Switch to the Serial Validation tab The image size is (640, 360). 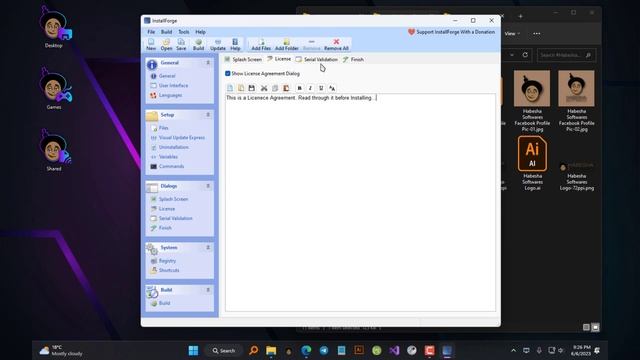(317, 60)
